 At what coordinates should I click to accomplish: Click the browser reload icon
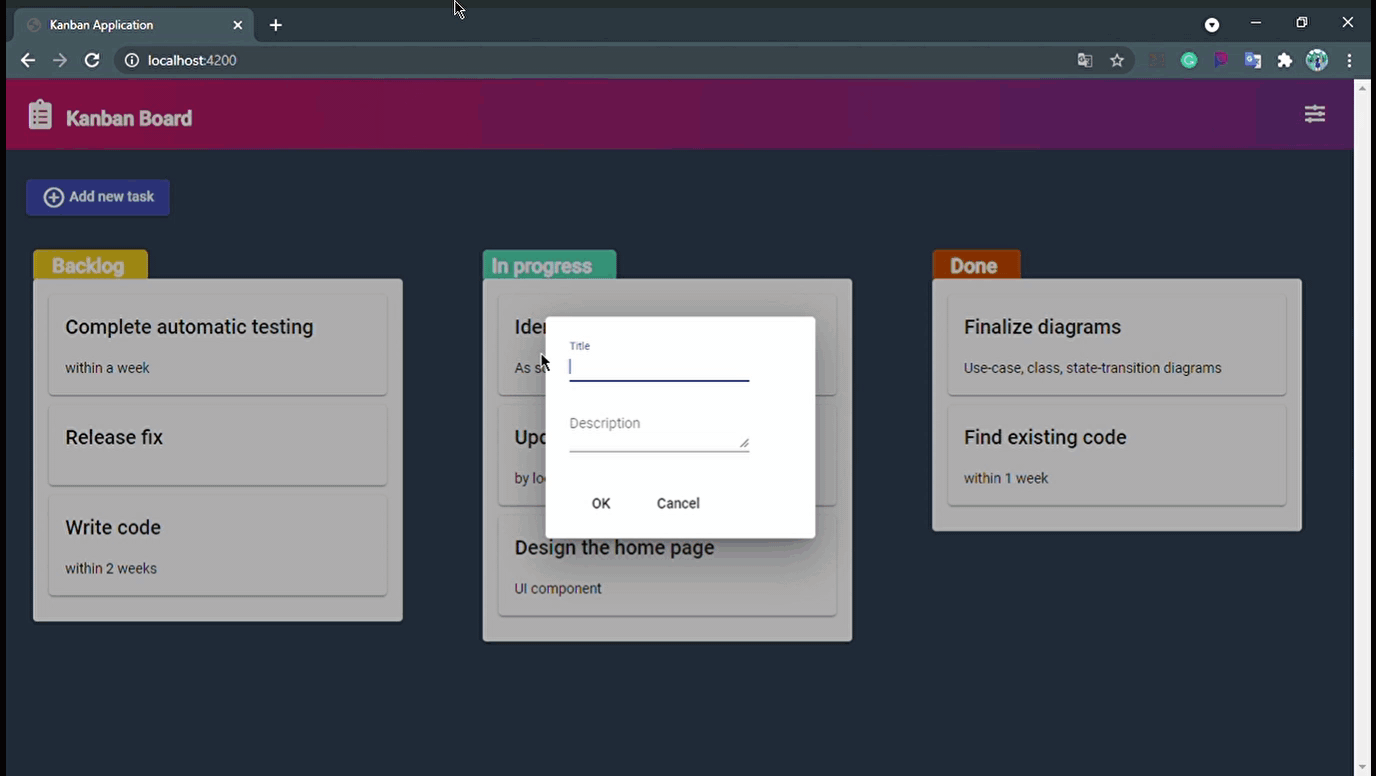coord(92,60)
